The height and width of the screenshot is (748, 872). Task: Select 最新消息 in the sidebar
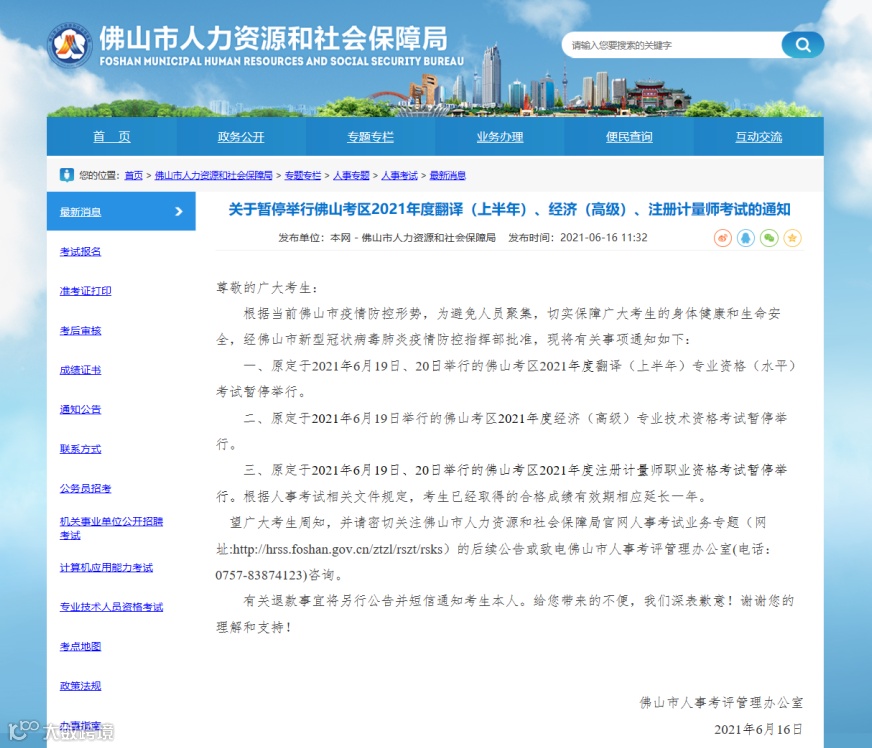pos(121,211)
